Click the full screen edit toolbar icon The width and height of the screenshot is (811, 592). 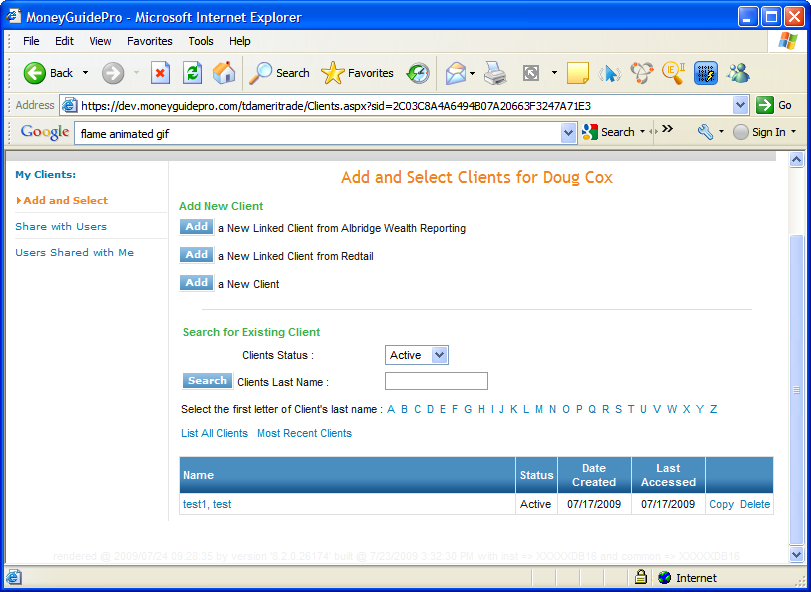[531, 73]
